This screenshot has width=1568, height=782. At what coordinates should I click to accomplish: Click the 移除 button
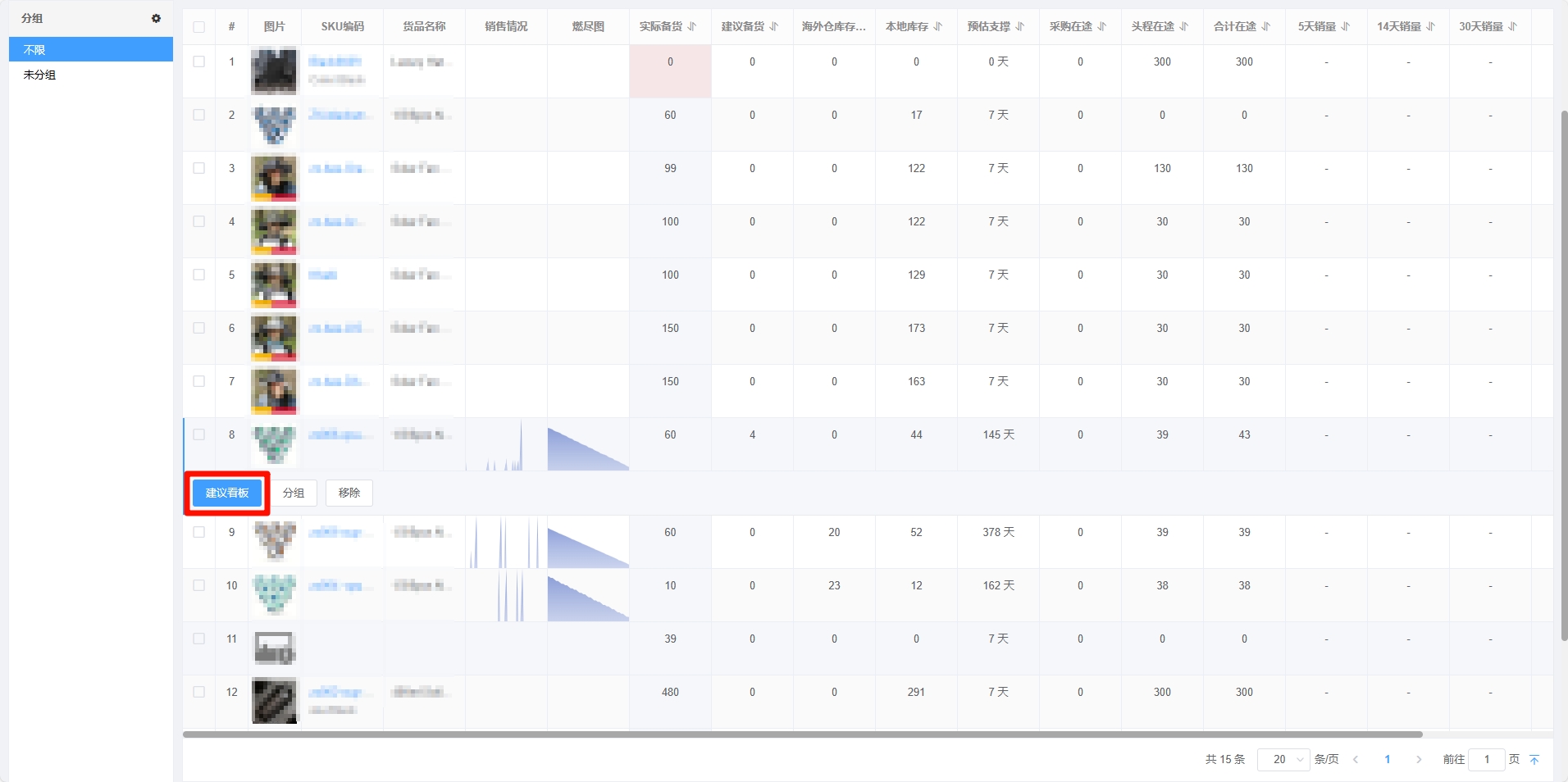(349, 493)
